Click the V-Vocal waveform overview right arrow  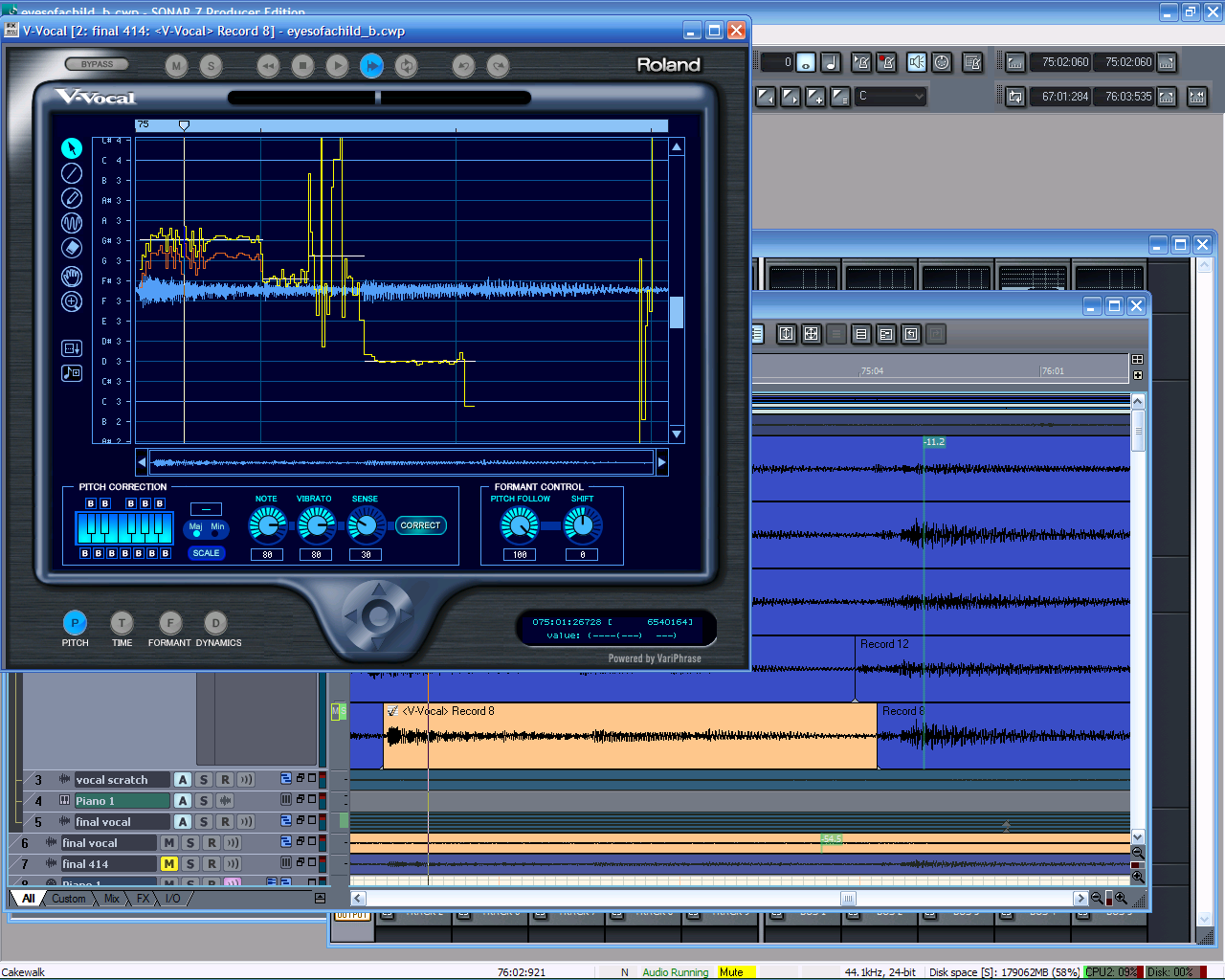661,462
